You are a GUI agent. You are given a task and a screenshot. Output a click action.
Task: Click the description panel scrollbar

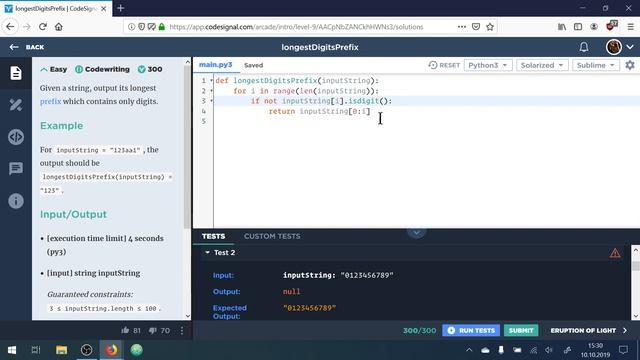pos(187,147)
